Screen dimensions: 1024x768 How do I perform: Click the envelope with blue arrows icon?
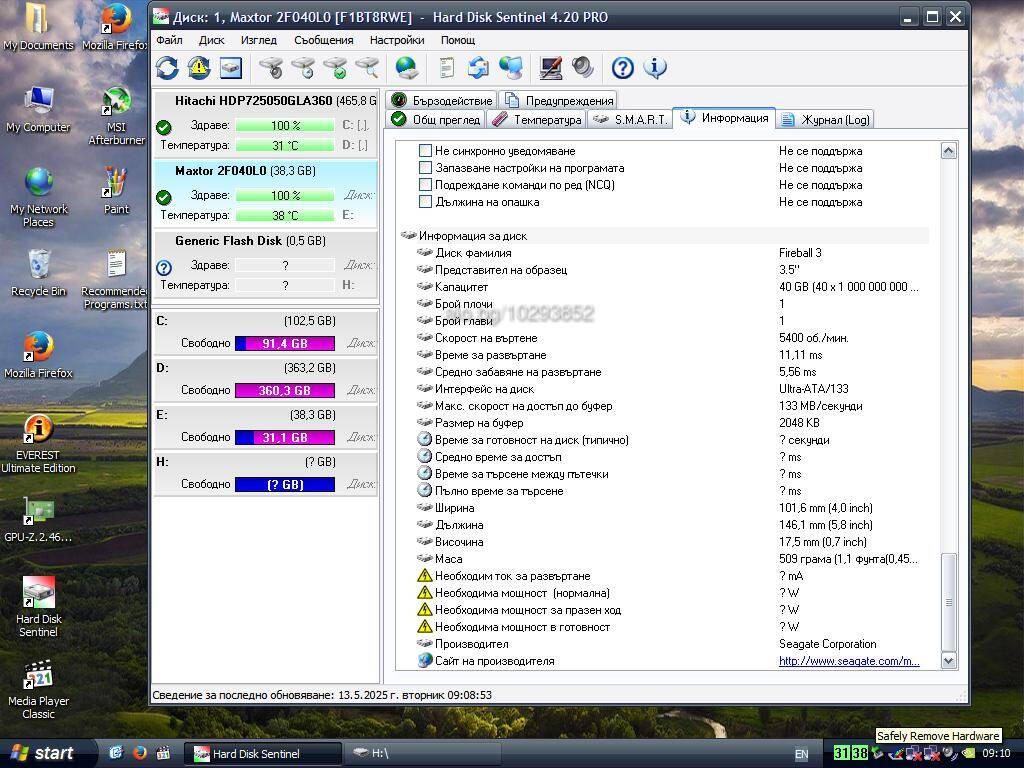click(479, 67)
